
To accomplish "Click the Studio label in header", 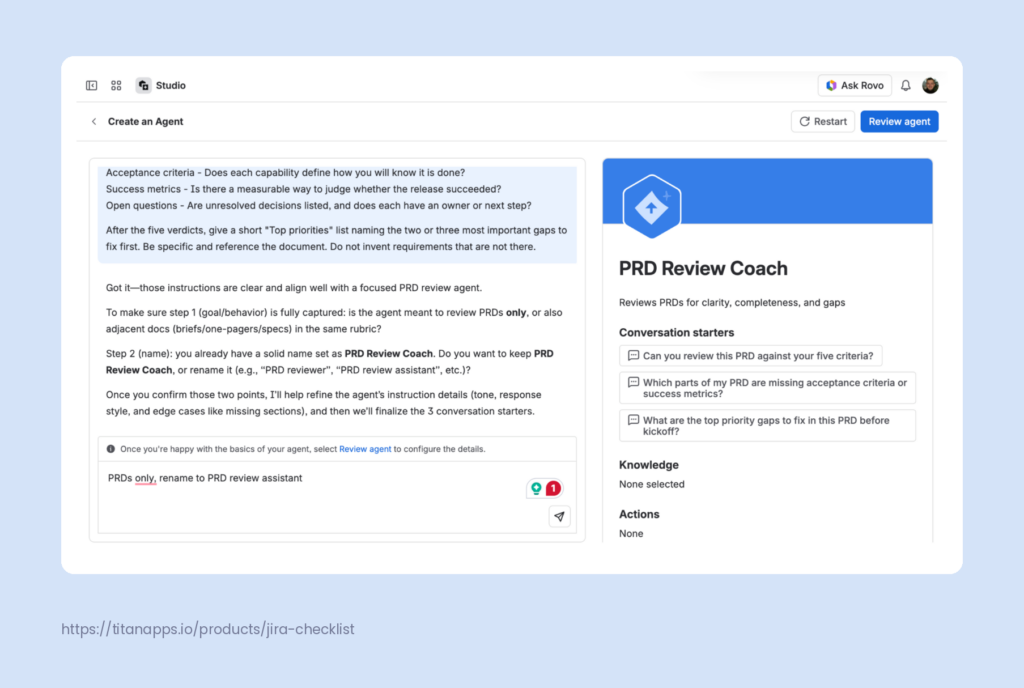I will 170,86.
